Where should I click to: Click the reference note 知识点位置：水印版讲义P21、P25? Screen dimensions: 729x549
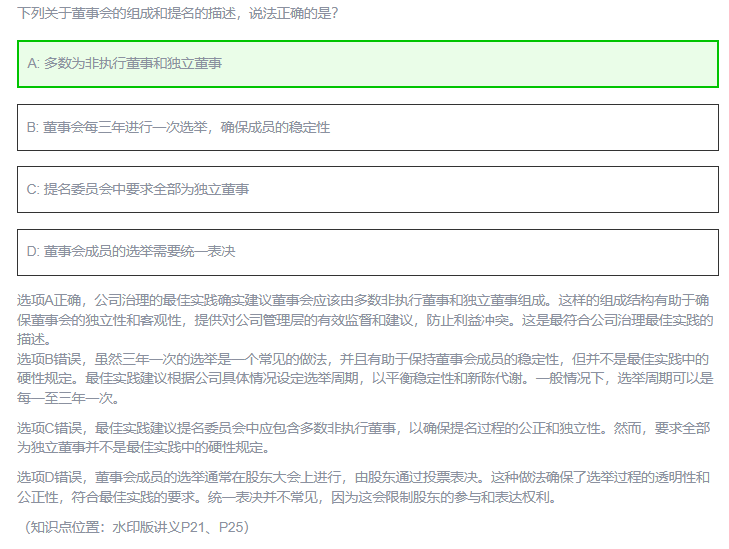(137, 527)
